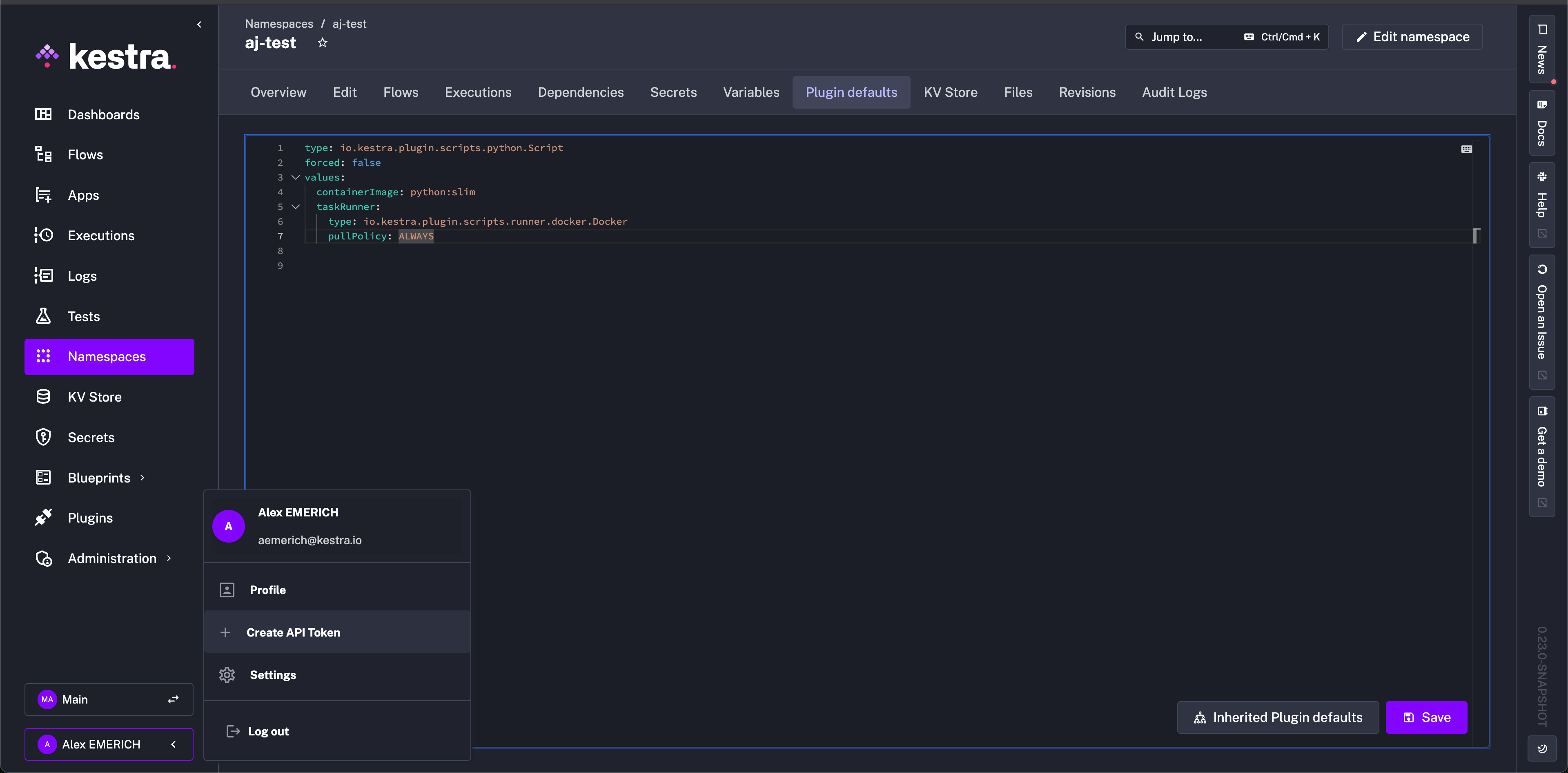Viewport: 1568px width, 773px height.
Task: Switch tenant using the swap icon next to Main
Action: [173, 699]
